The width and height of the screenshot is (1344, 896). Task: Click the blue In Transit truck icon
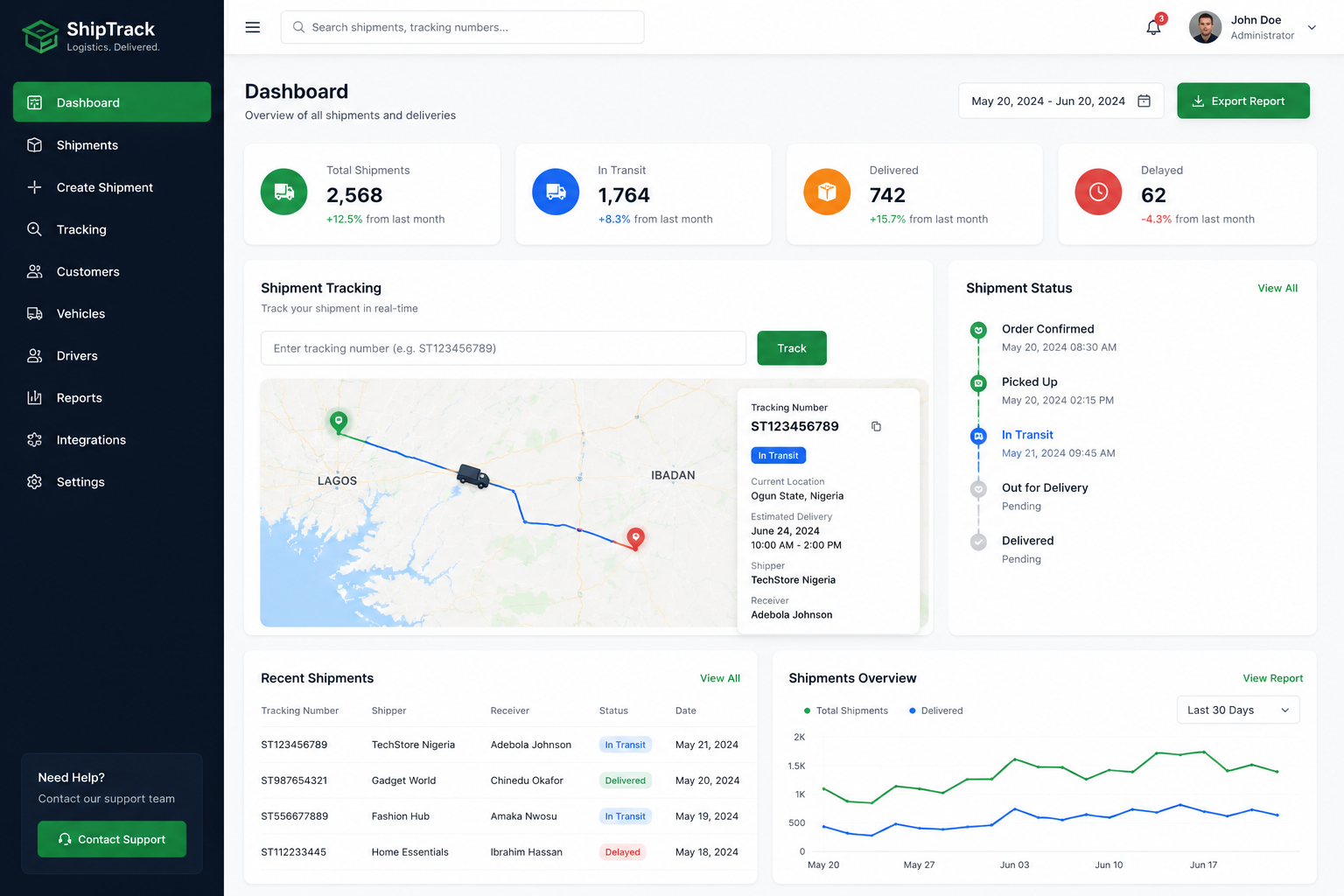click(x=556, y=192)
